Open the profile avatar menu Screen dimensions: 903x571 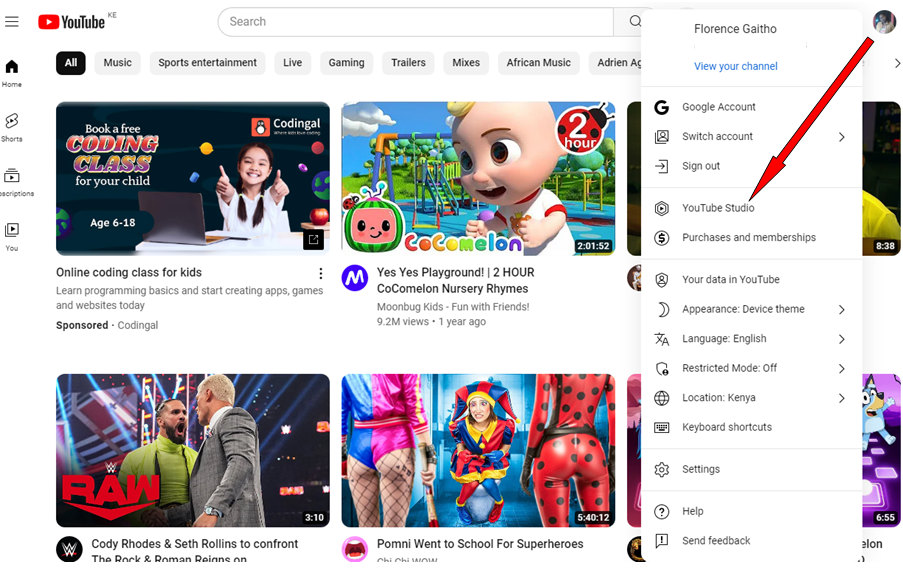(884, 22)
